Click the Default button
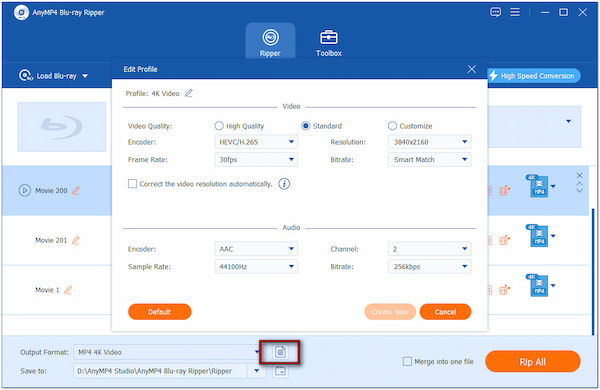Screen dimensions: 600x390 (160, 312)
